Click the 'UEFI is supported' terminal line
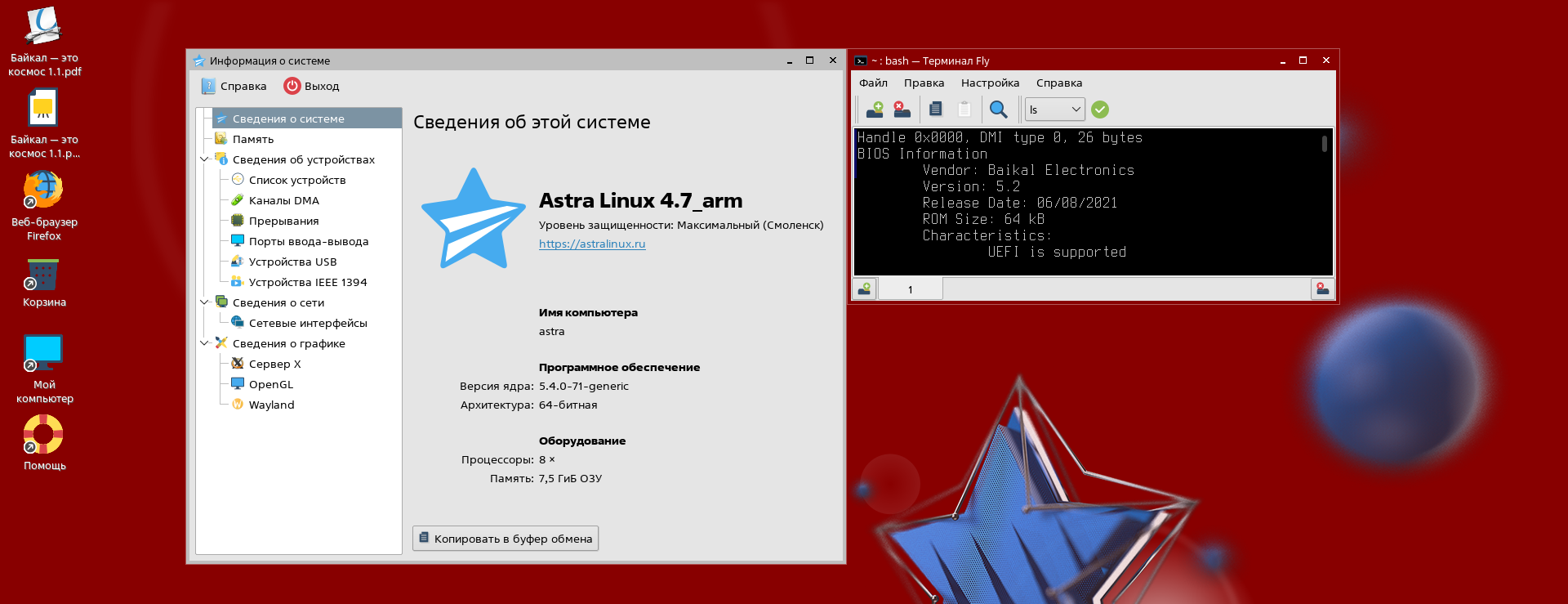The image size is (1568, 604). [x=1057, y=252]
